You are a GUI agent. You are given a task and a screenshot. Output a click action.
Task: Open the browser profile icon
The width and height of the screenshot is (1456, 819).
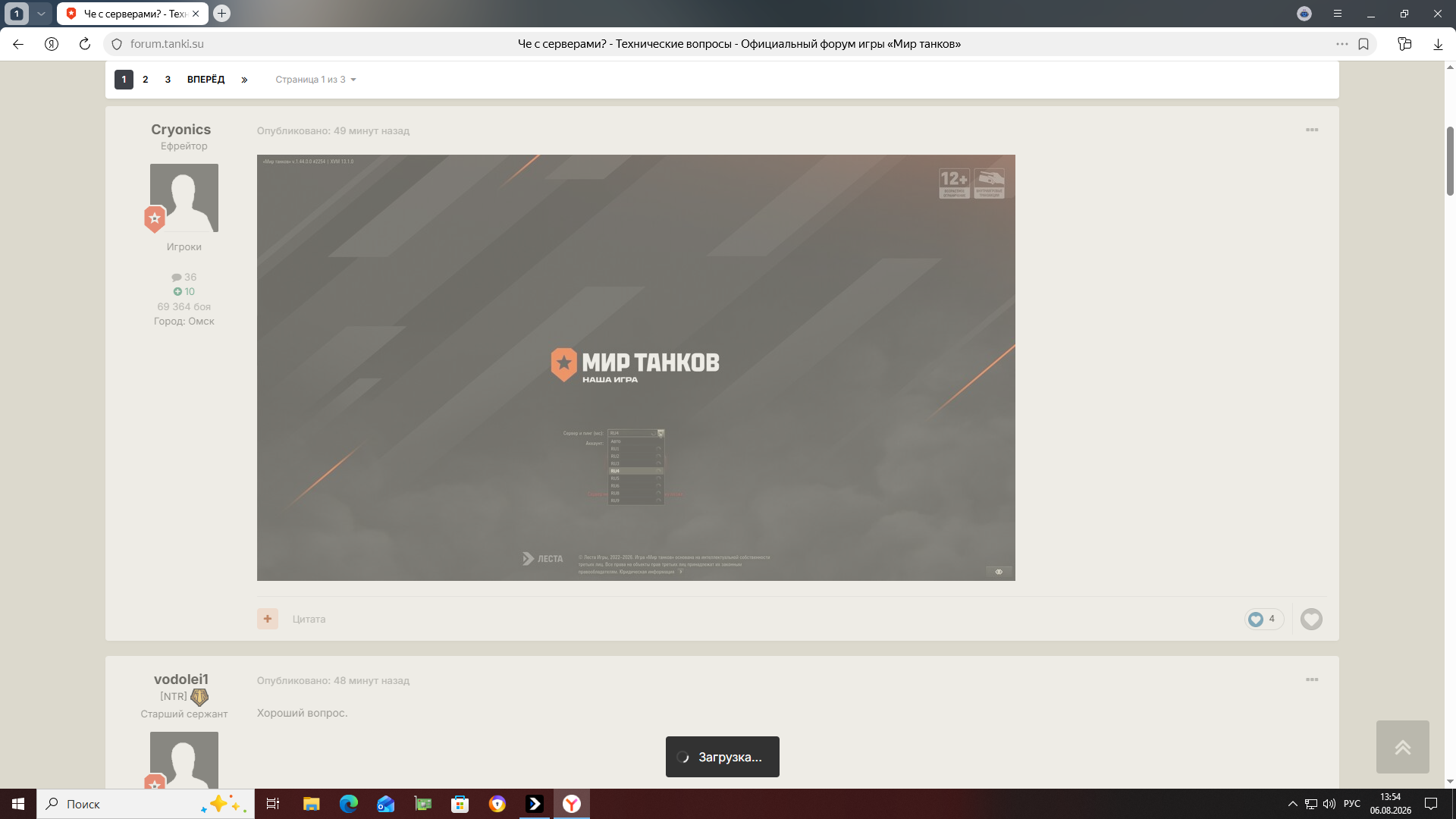[x=1304, y=14]
